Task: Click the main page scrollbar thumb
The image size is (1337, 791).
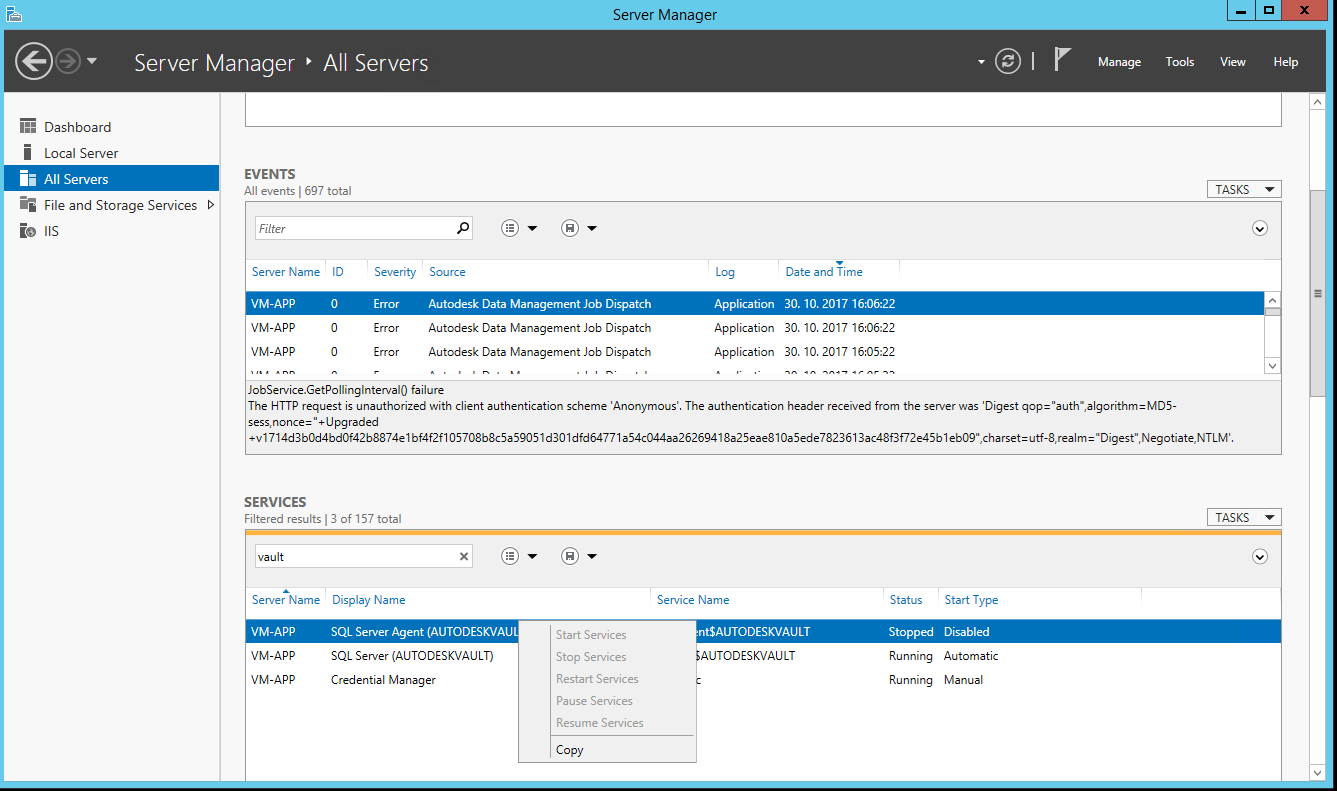Action: click(1318, 293)
